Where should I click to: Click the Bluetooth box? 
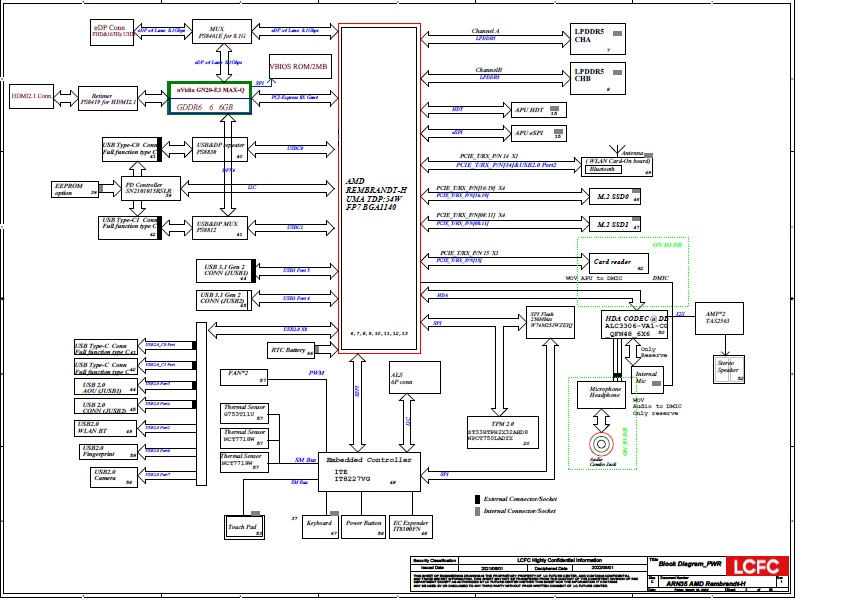pyautogui.click(x=602, y=169)
